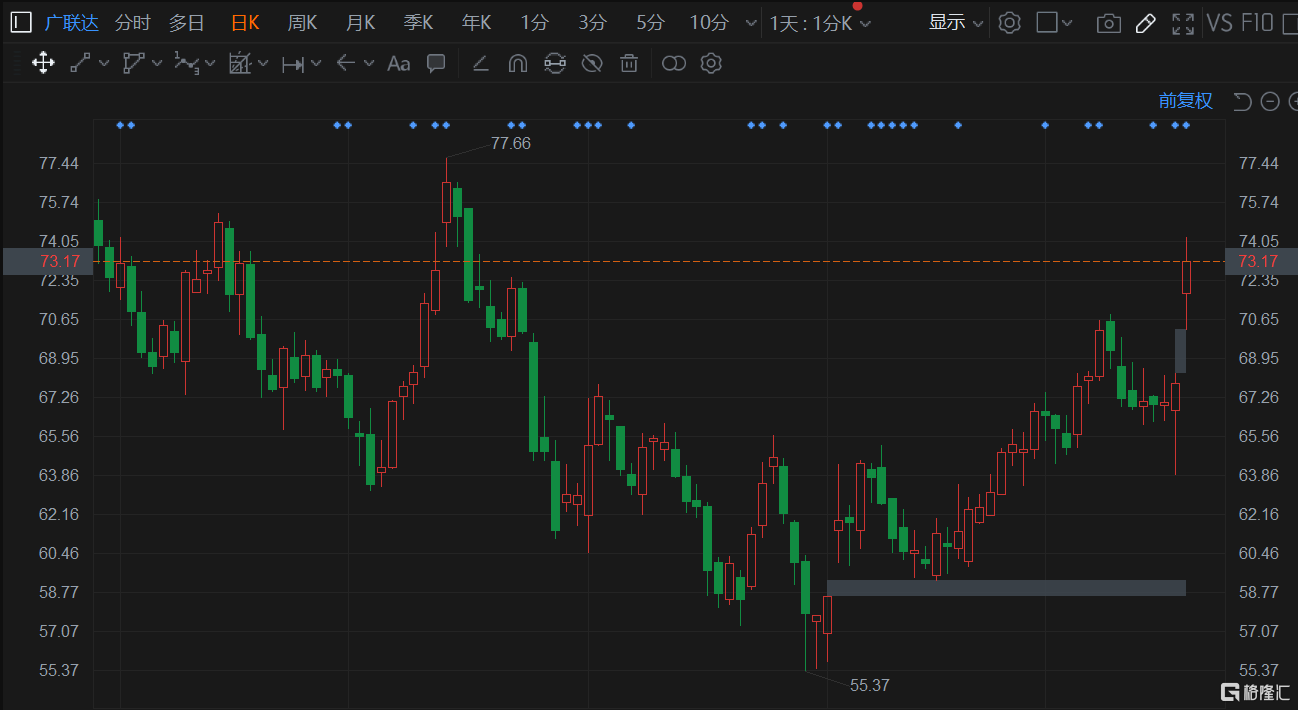The height and width of the screenshot is (710, 1298).
Task: Open chart settings gear in top bar
Action: (1010, 22)
